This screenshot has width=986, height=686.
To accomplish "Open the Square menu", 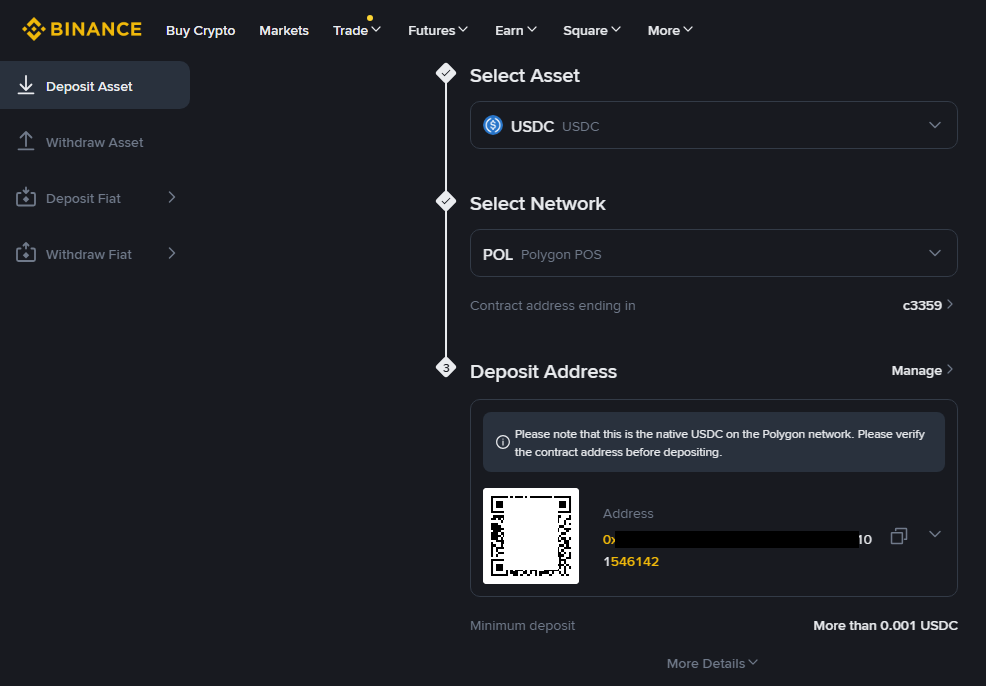I will [592, 30].
